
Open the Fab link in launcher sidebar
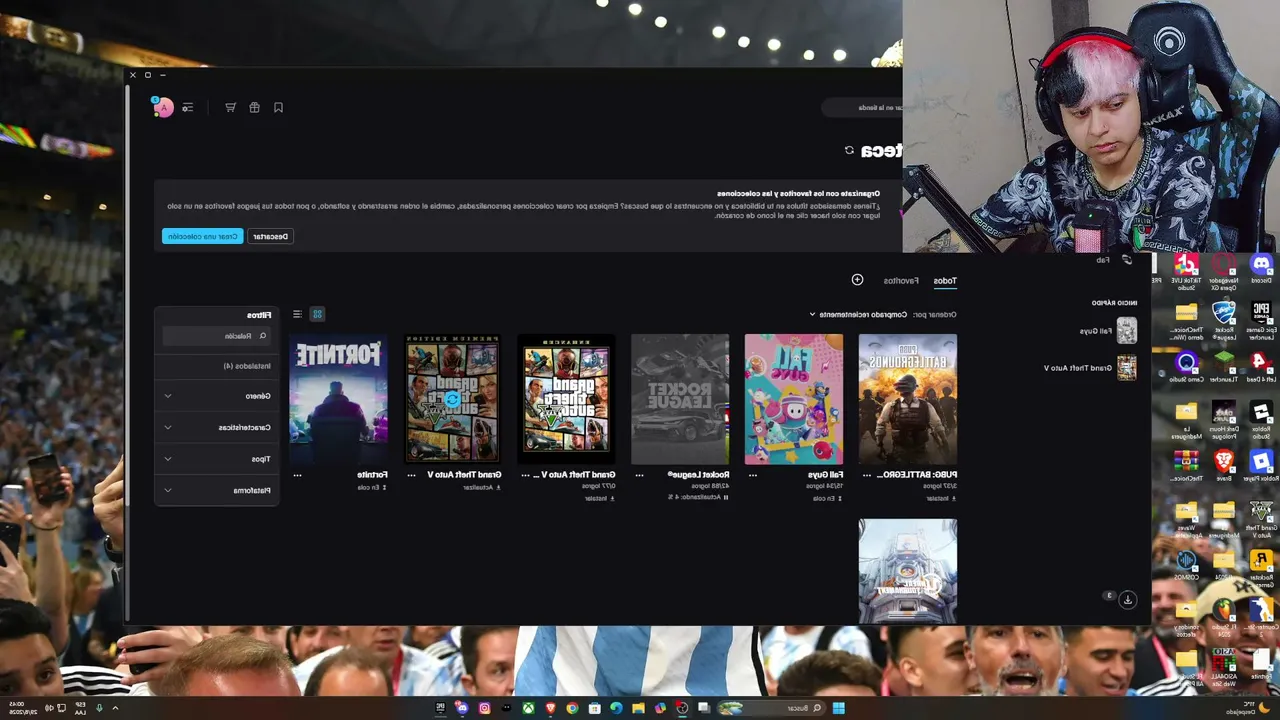[x=1113, y=260]
